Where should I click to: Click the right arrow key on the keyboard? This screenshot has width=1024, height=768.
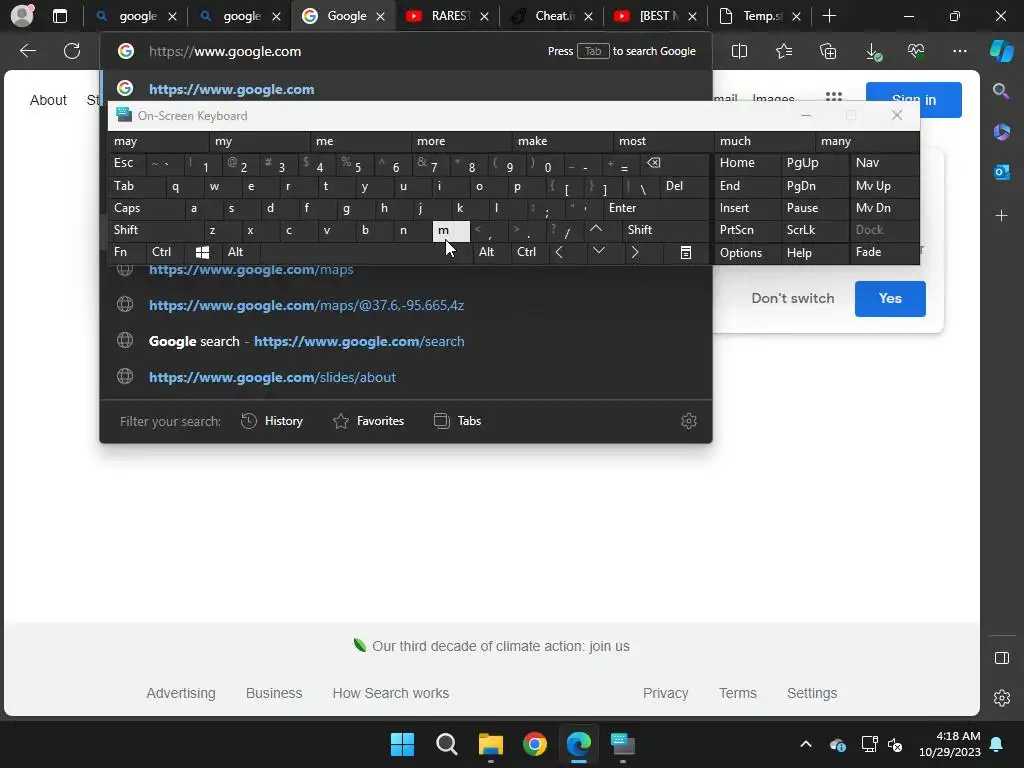(x=634, y=252)
